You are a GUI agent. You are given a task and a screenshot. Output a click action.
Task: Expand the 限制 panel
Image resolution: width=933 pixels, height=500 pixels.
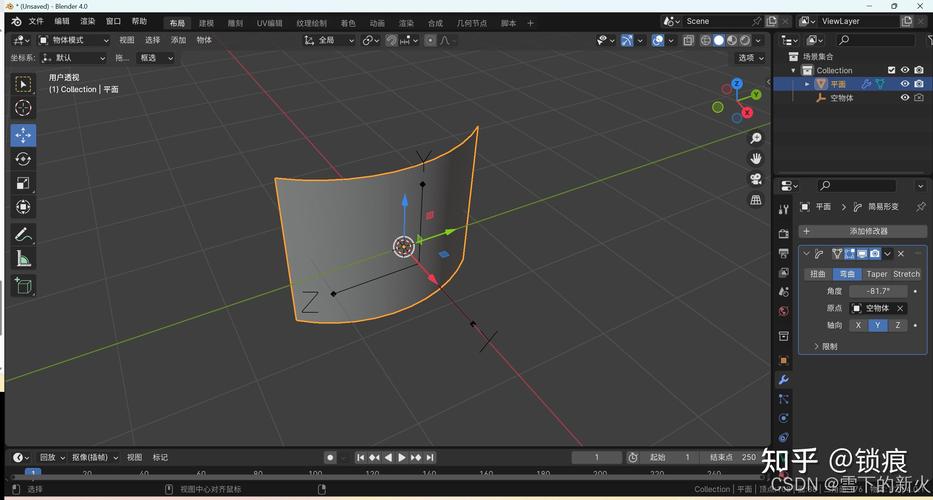[x=826, y=346]
